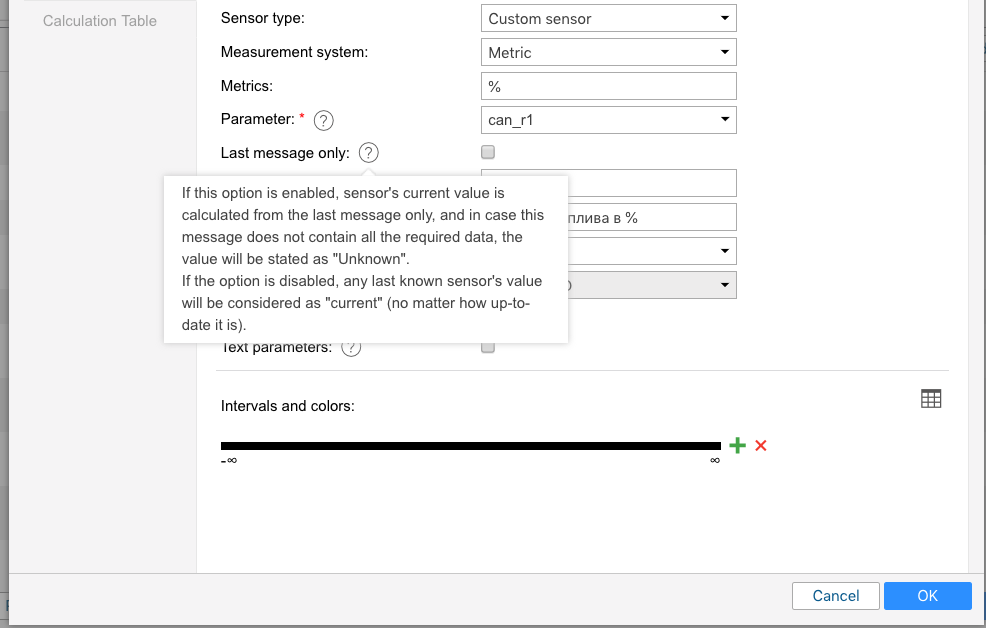Expand the white dropdown below the Cyrillic text field
Image resolution: width=986 pixels, height=628 pixels.
click(x=650, y=250)
